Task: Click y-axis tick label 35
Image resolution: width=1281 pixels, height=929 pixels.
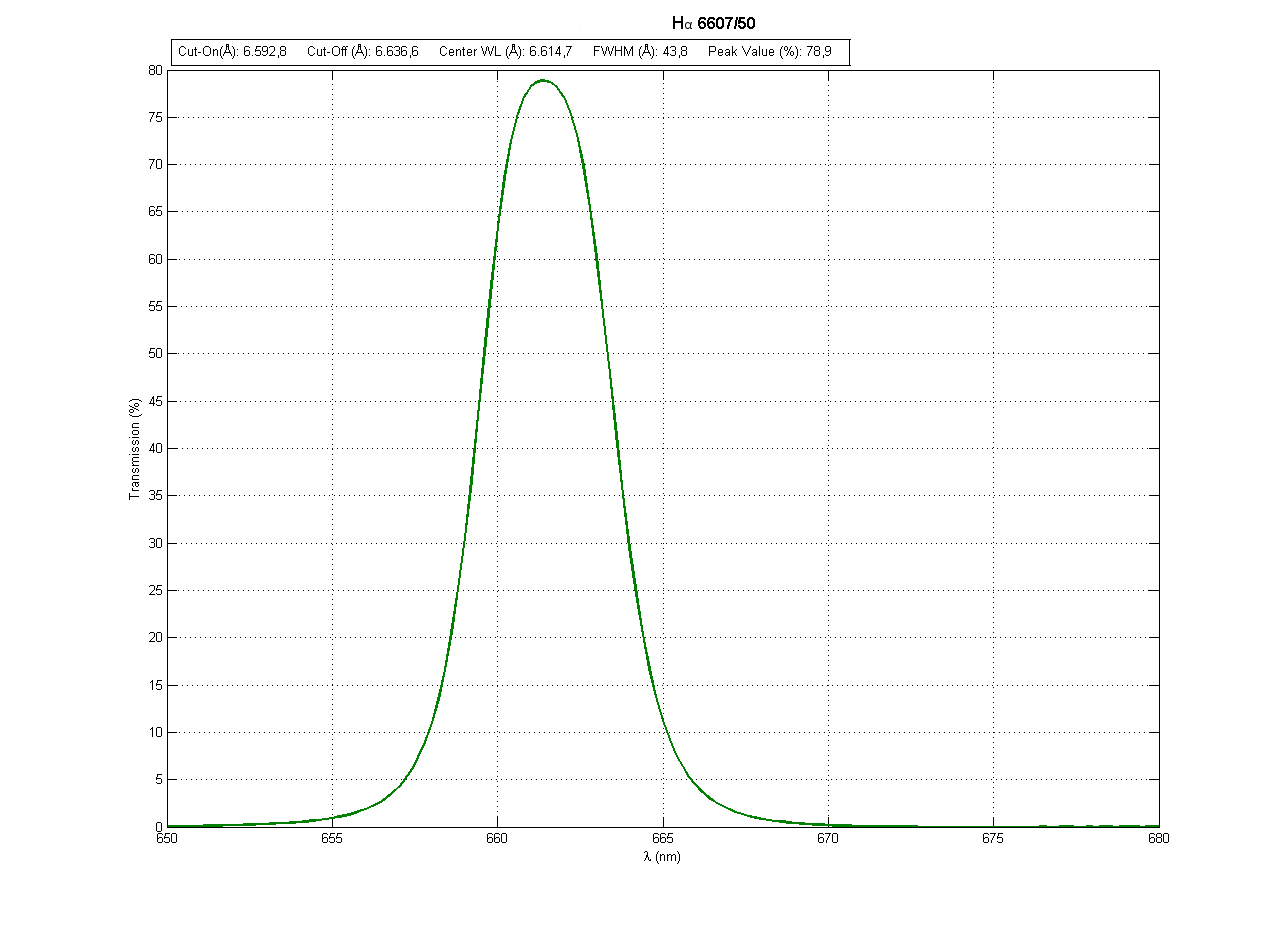Action: click(x=155, y=495)
